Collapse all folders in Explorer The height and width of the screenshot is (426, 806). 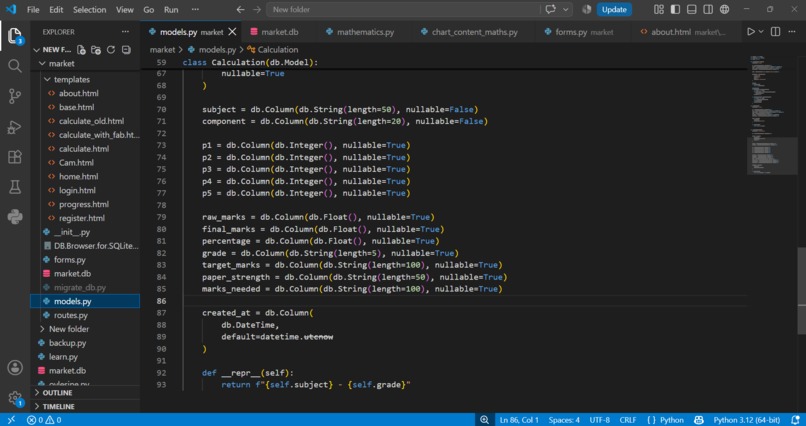click(x=126, y=50)
